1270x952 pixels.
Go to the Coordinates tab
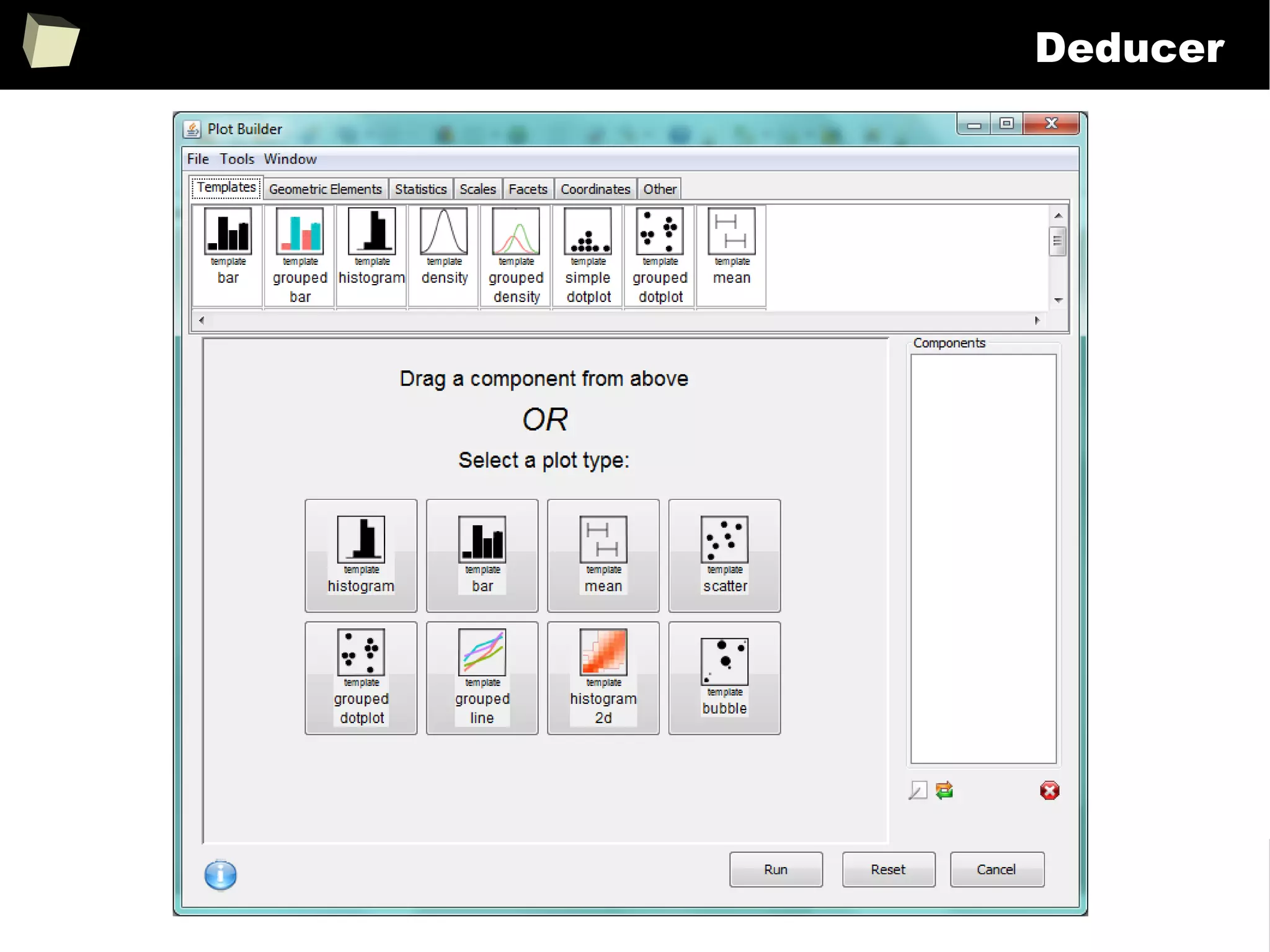[595, 189]
